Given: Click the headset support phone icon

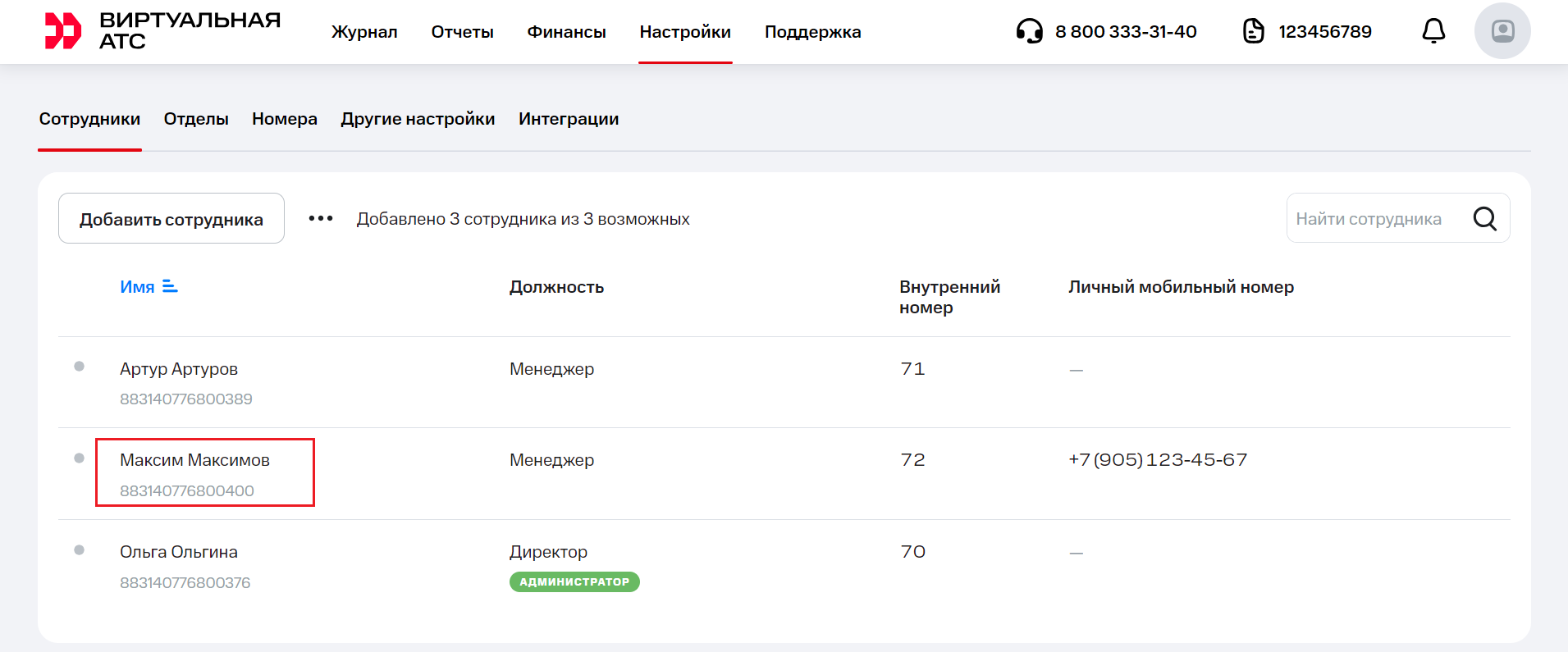Looking at the screenshot, I should [x=1029, y=31].
